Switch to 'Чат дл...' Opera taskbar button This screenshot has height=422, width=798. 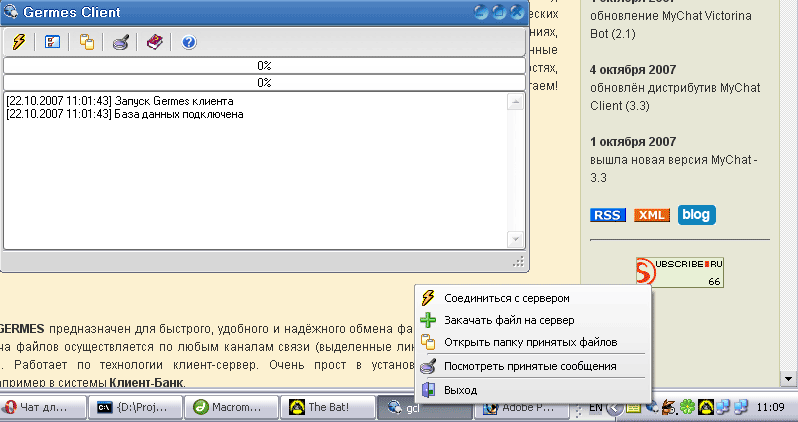[43, 407]
